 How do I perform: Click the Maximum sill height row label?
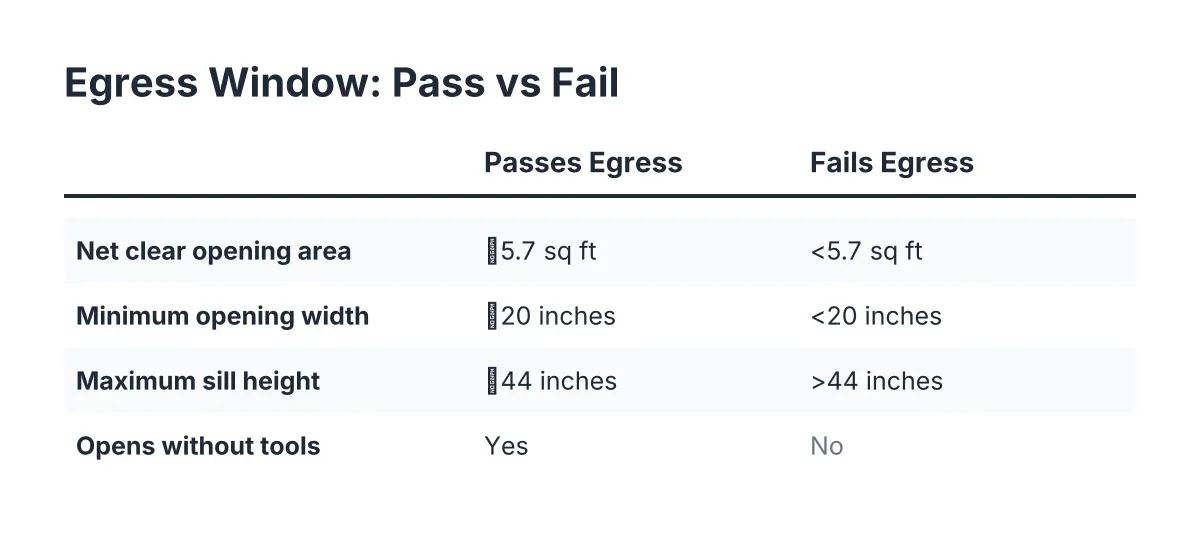[198, 381]
